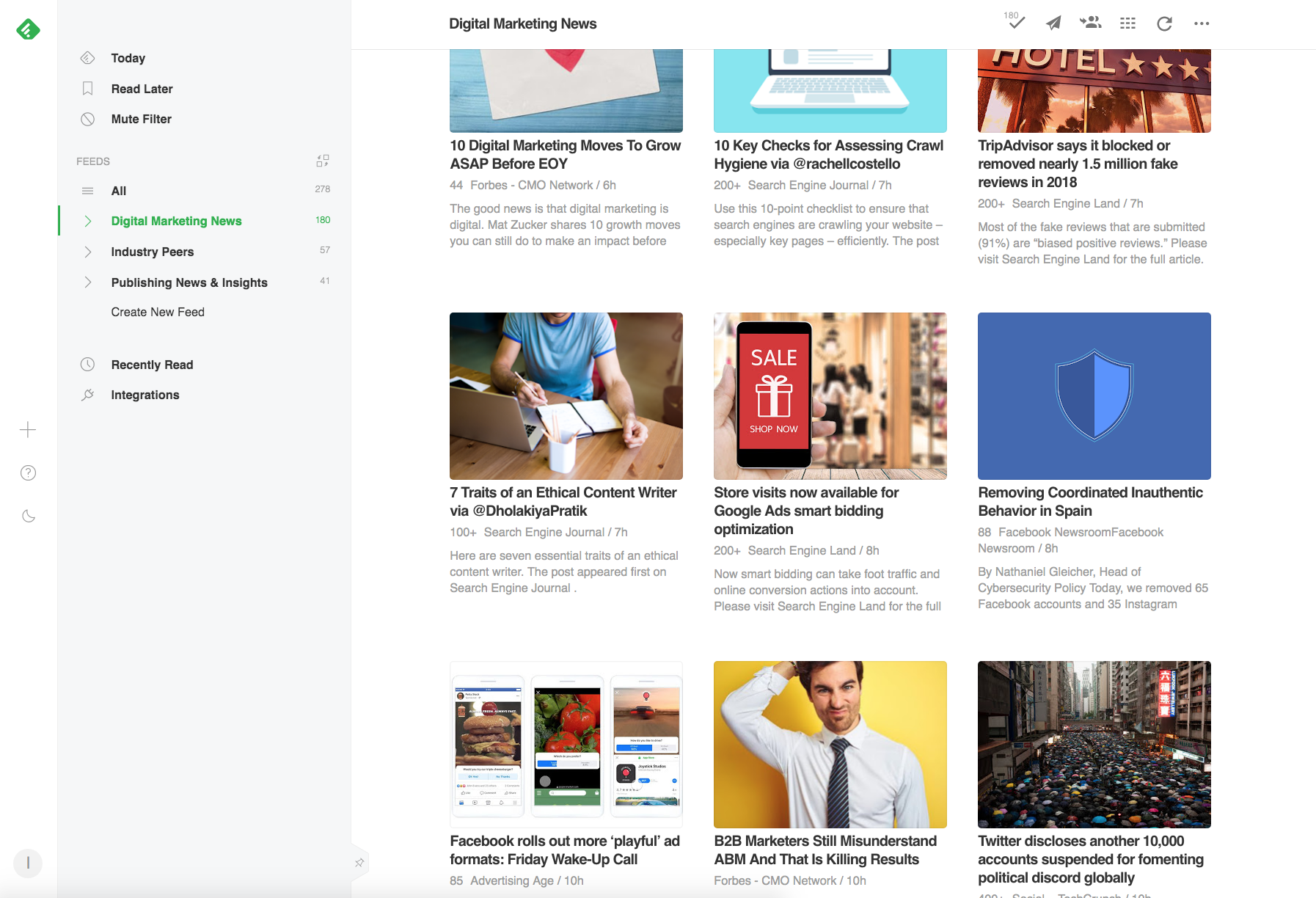
Task: Open Store visits Google Ads article
Action: [x=806, y=511]
